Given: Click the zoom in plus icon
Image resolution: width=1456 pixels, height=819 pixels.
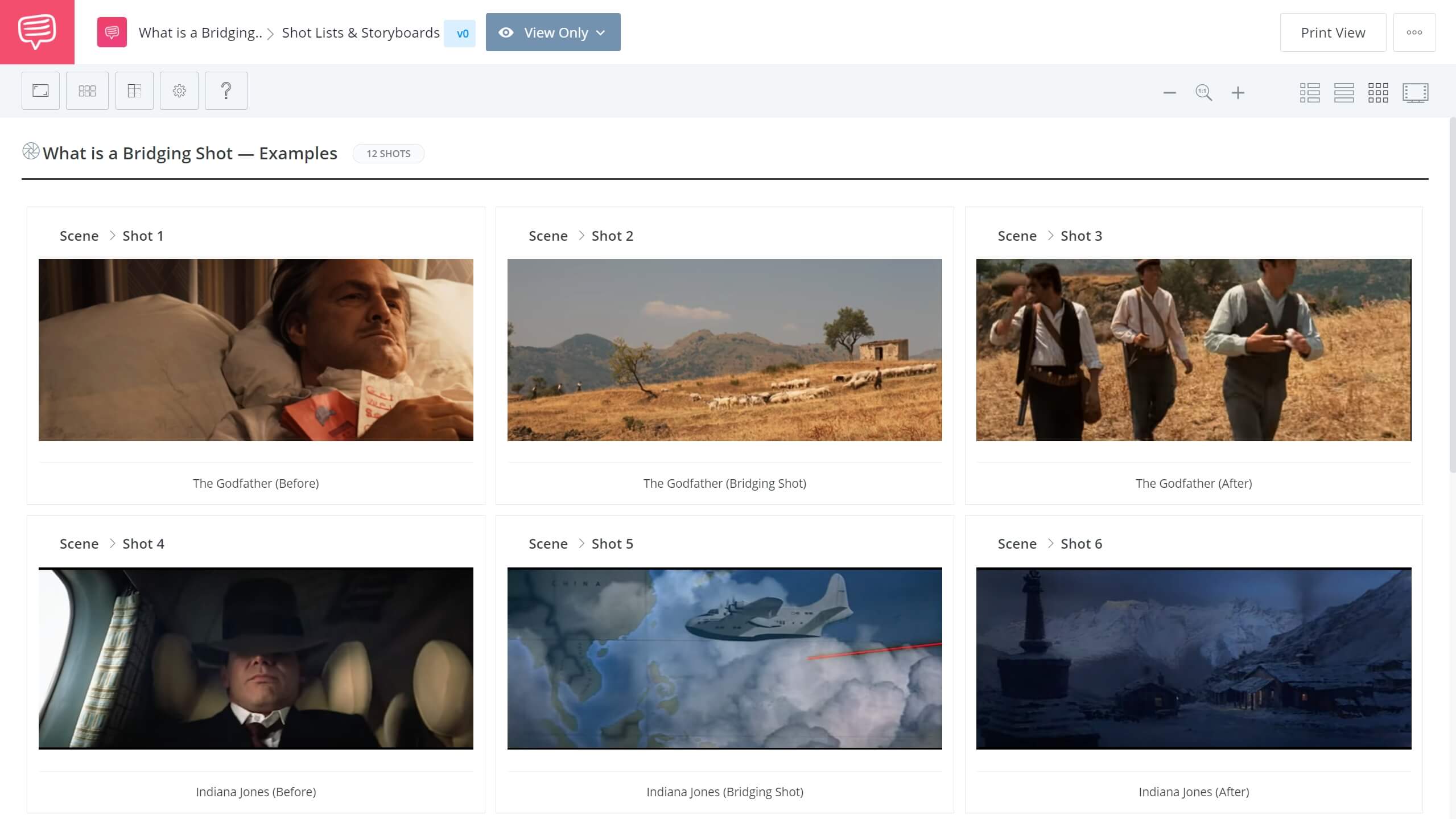Looking at the screenshot, I should (1238, 93).
